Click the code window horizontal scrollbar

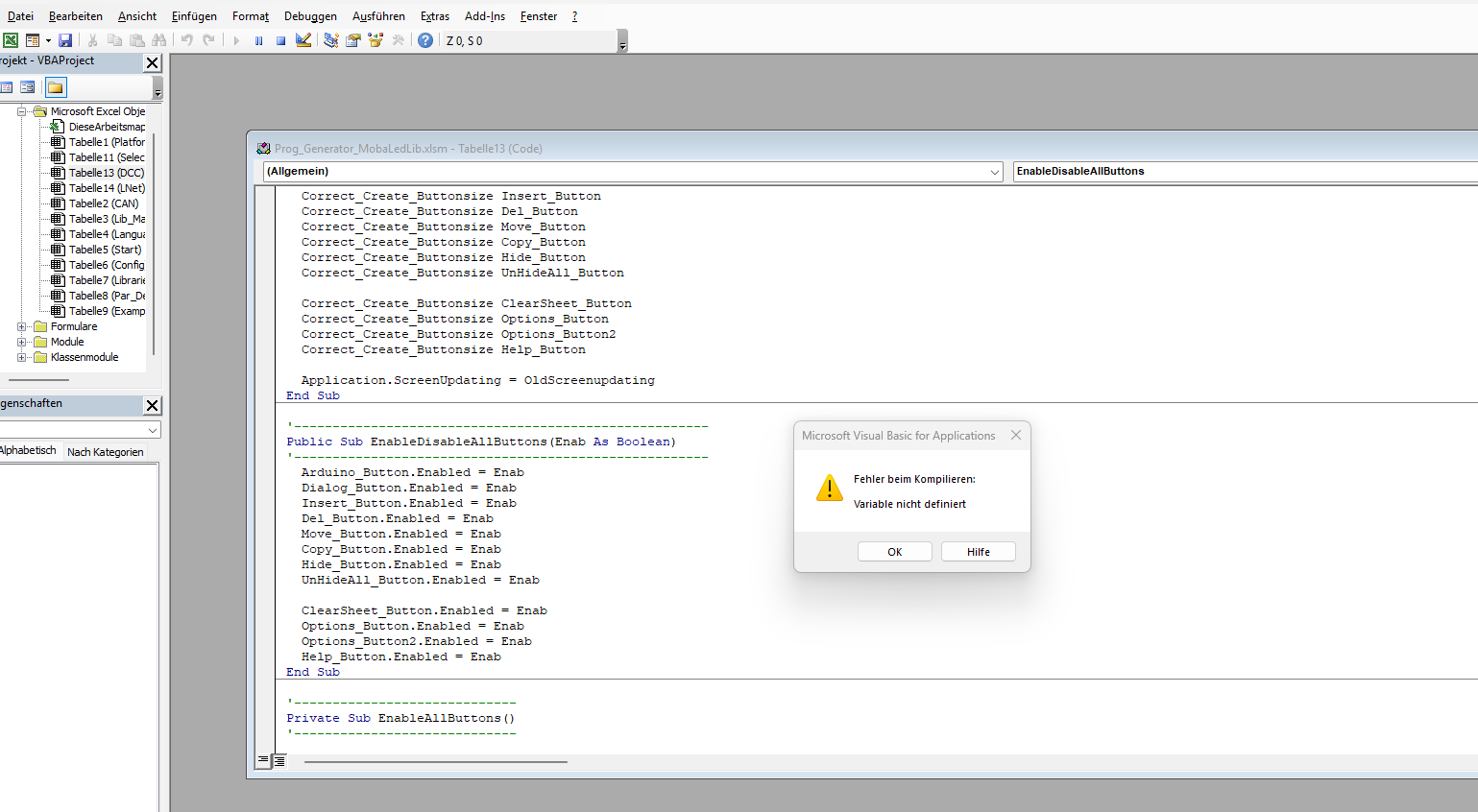pyautogui.click(x=435, y=762)
